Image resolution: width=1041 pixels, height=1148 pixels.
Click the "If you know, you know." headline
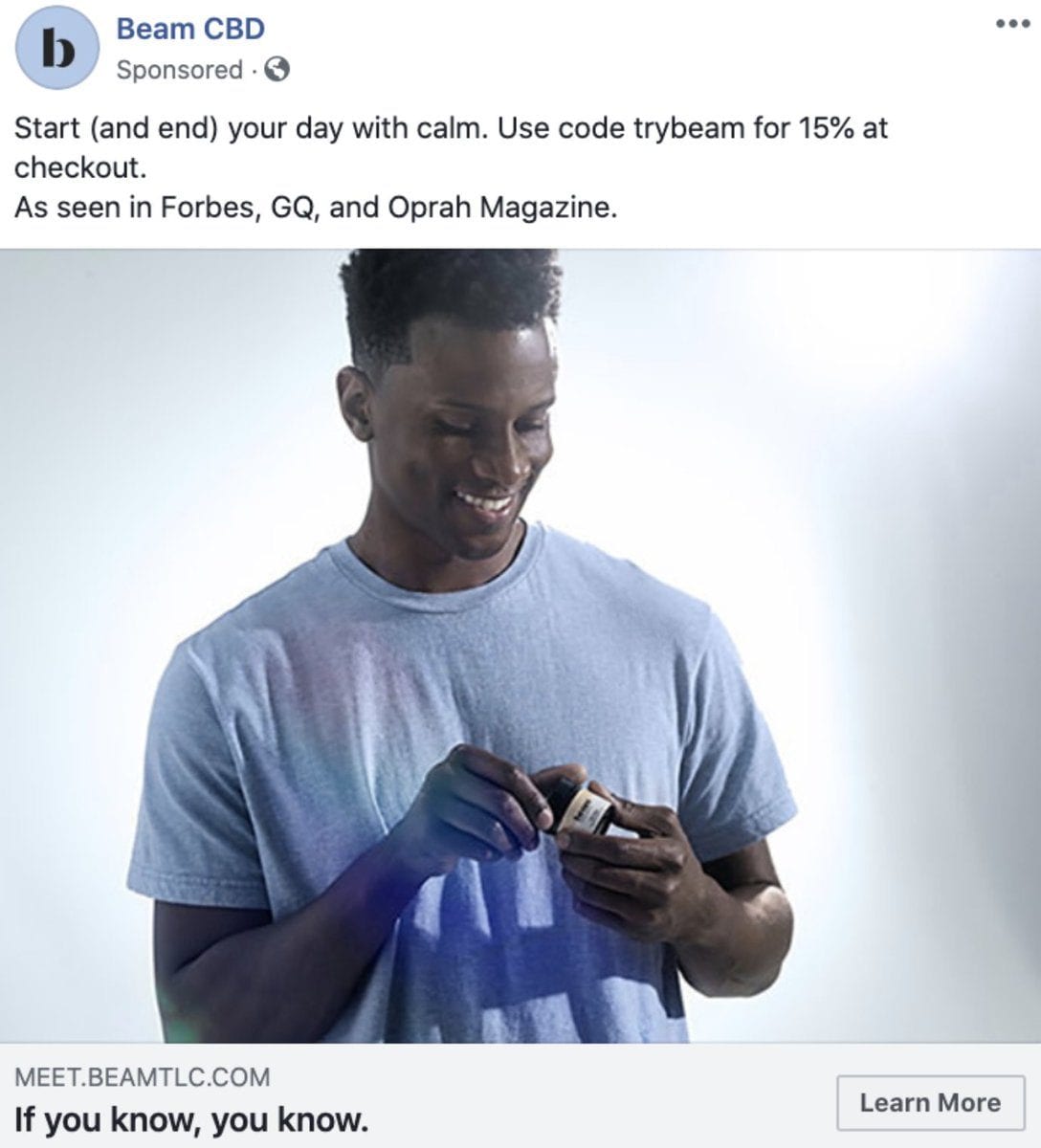point(191,1119)
